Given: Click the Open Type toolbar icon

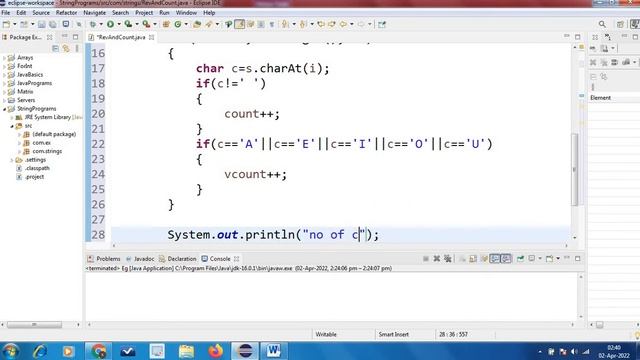Looking at the screenshot, I should (197, 24).
